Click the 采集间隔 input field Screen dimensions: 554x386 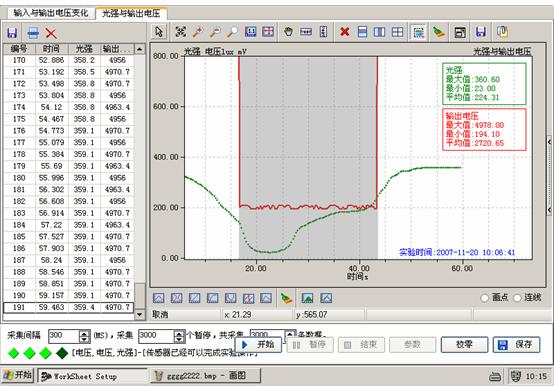click(64, 336)
